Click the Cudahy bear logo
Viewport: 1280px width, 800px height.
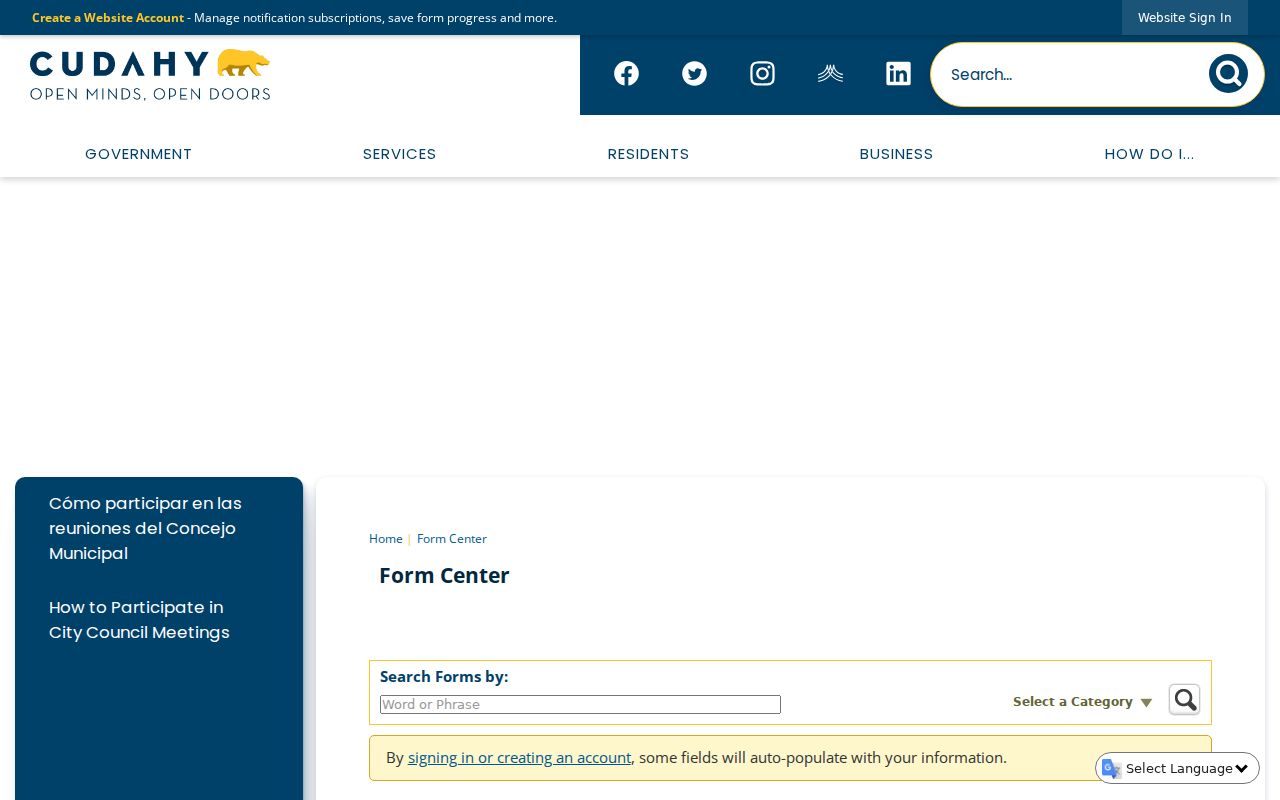point(150,75)
